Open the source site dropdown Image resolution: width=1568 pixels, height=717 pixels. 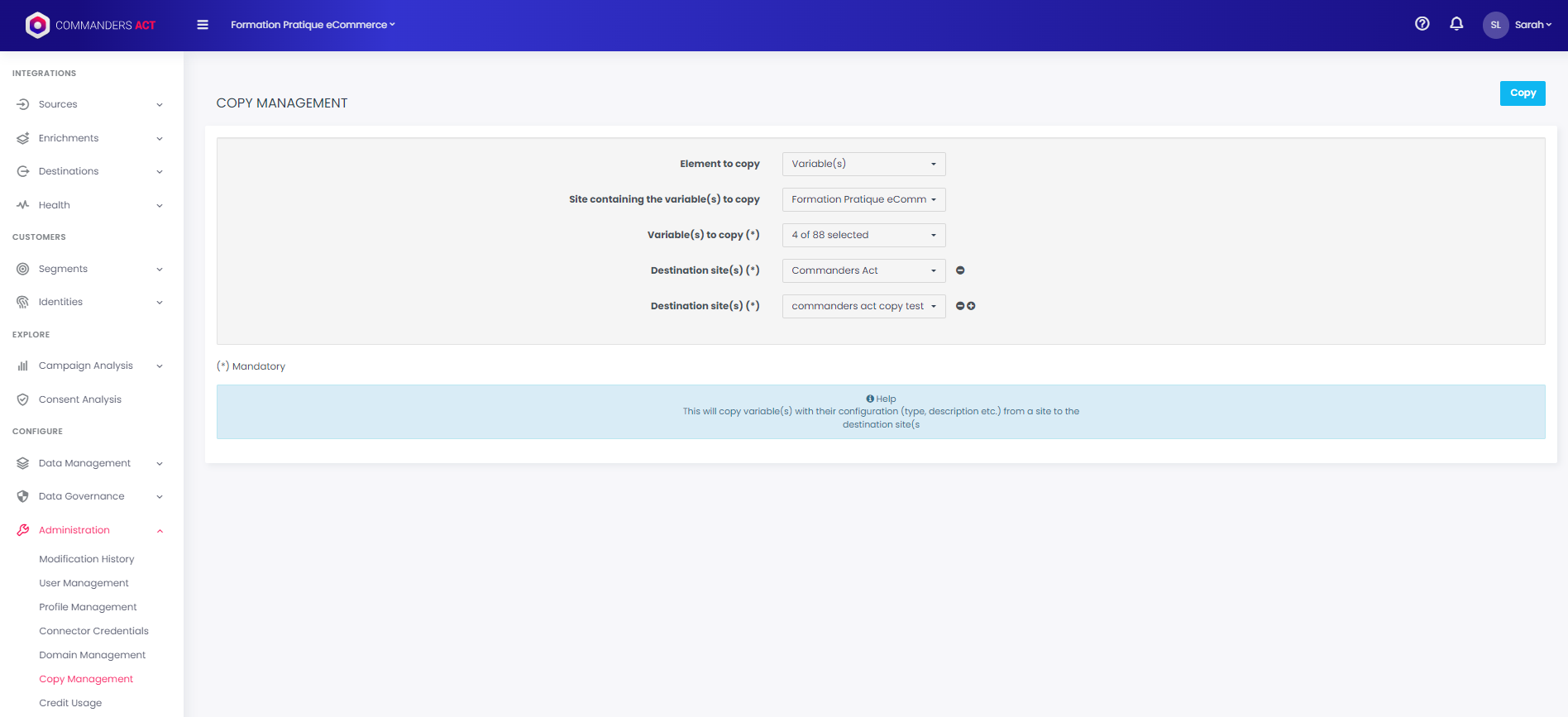click(x=863, y=199)
